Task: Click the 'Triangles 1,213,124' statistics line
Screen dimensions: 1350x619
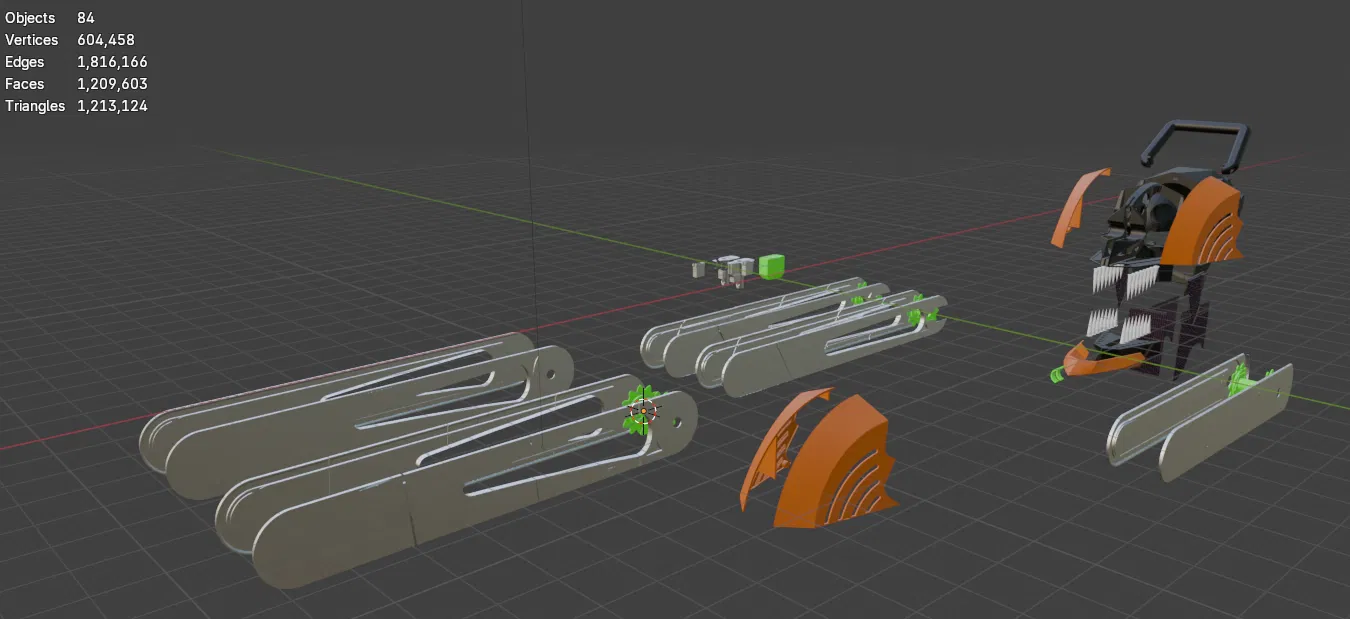Action: point(76,106)
